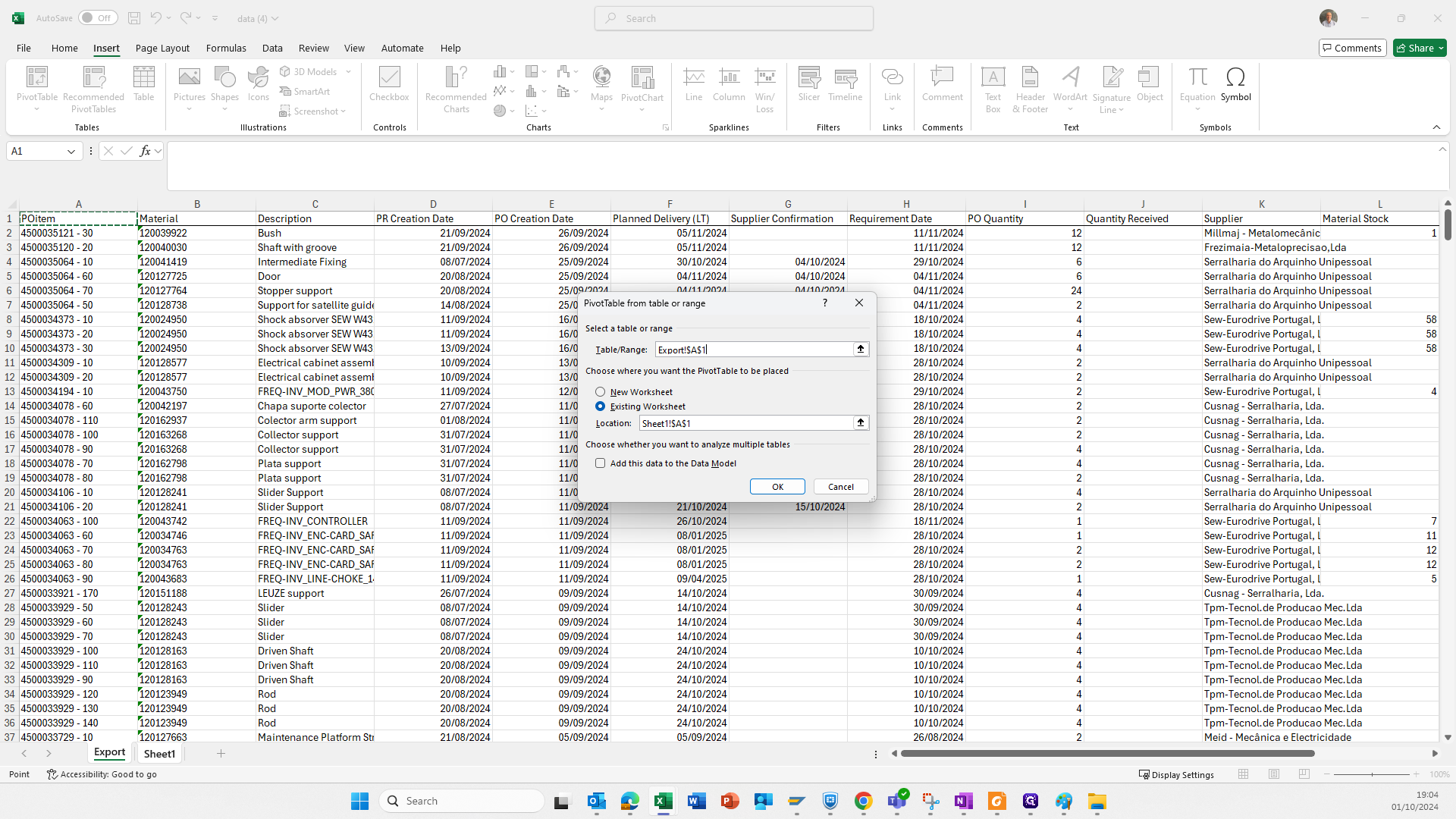Click the Table/Range input field
This screenshot has height=819, width=1456.
tap(754, 350)
